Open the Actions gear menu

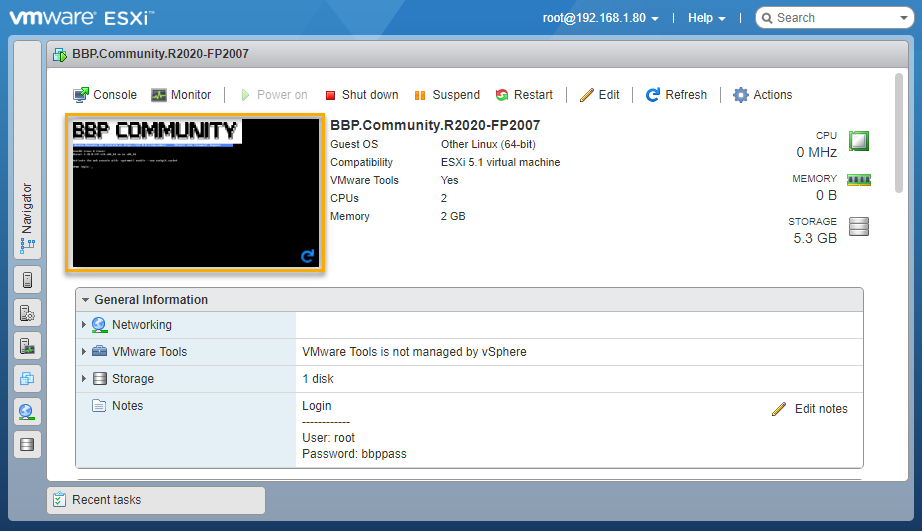(763, 95)
